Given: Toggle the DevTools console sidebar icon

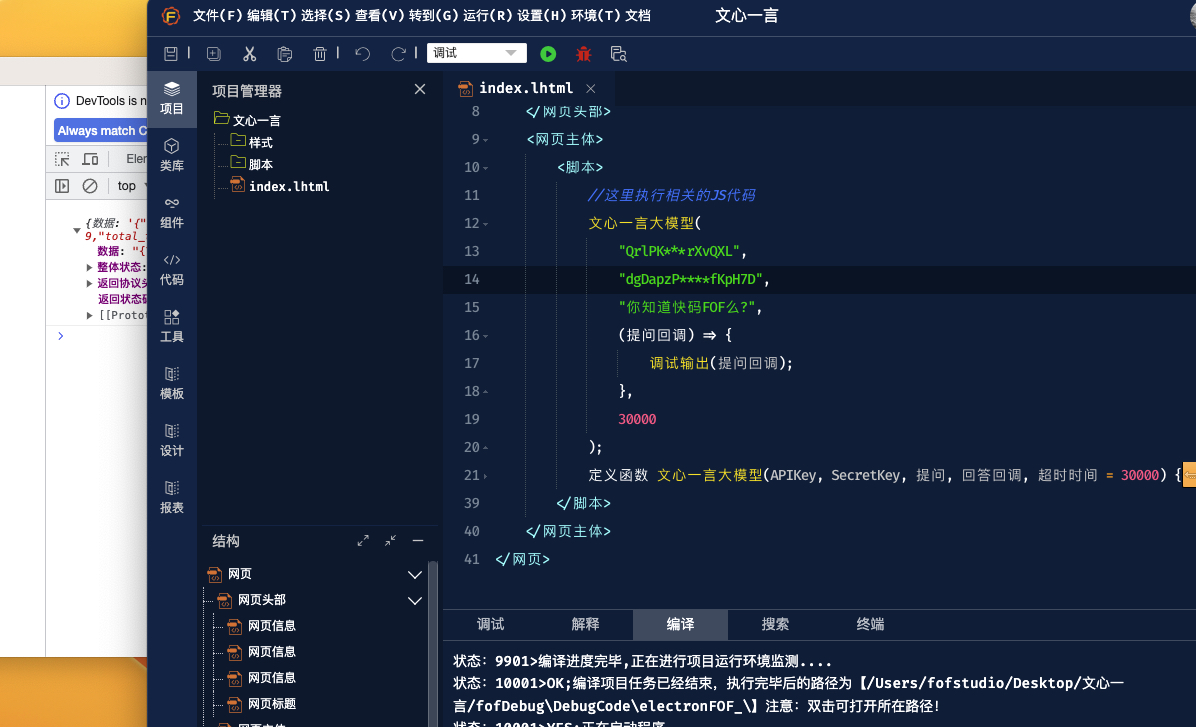Looking at the screenshot, I should tap(62, 185).
